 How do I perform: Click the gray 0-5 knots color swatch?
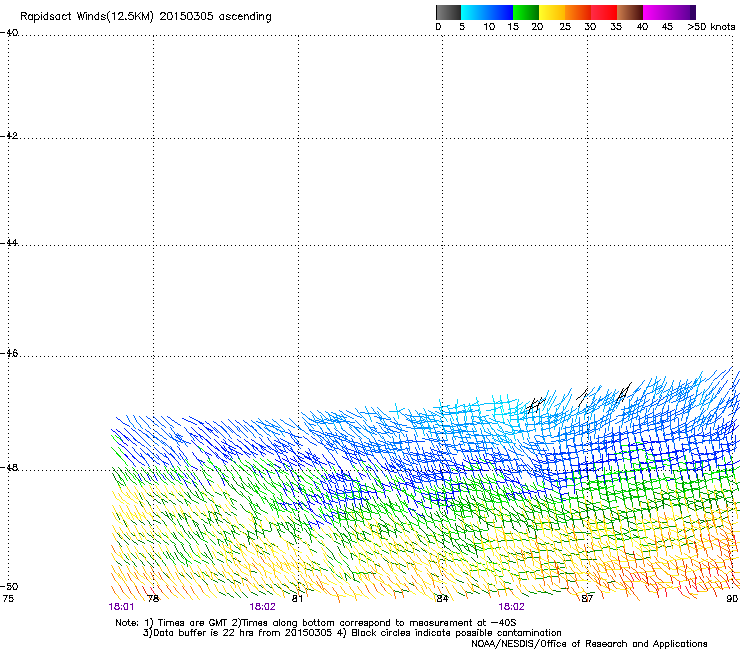pos(448,12)
